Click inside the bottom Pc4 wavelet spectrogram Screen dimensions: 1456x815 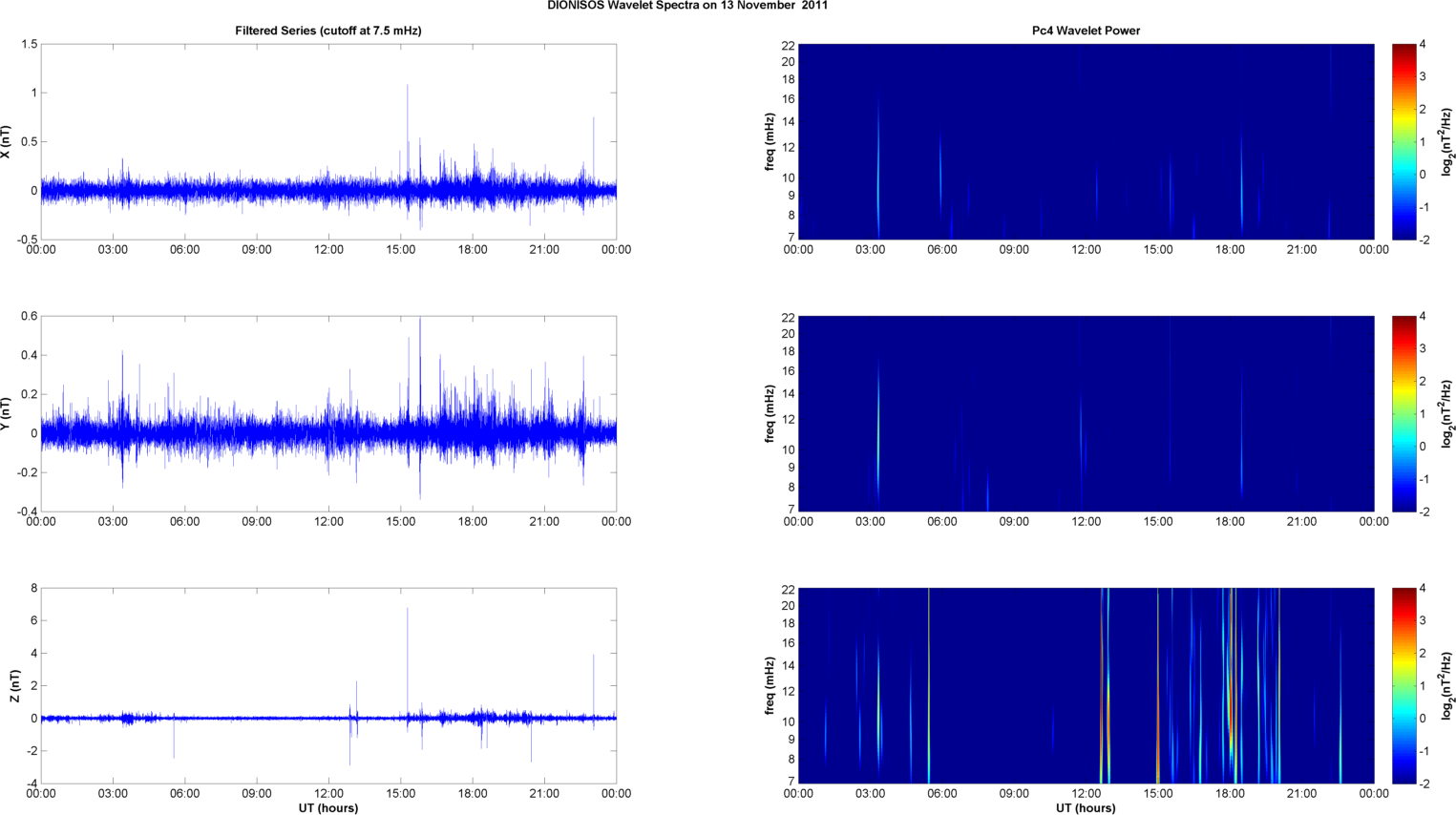tap(1086, 685)
